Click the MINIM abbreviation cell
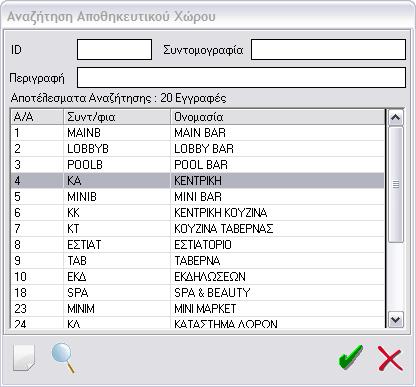The height and width of the screenshot is (387, 416). [x=117, y=309]
